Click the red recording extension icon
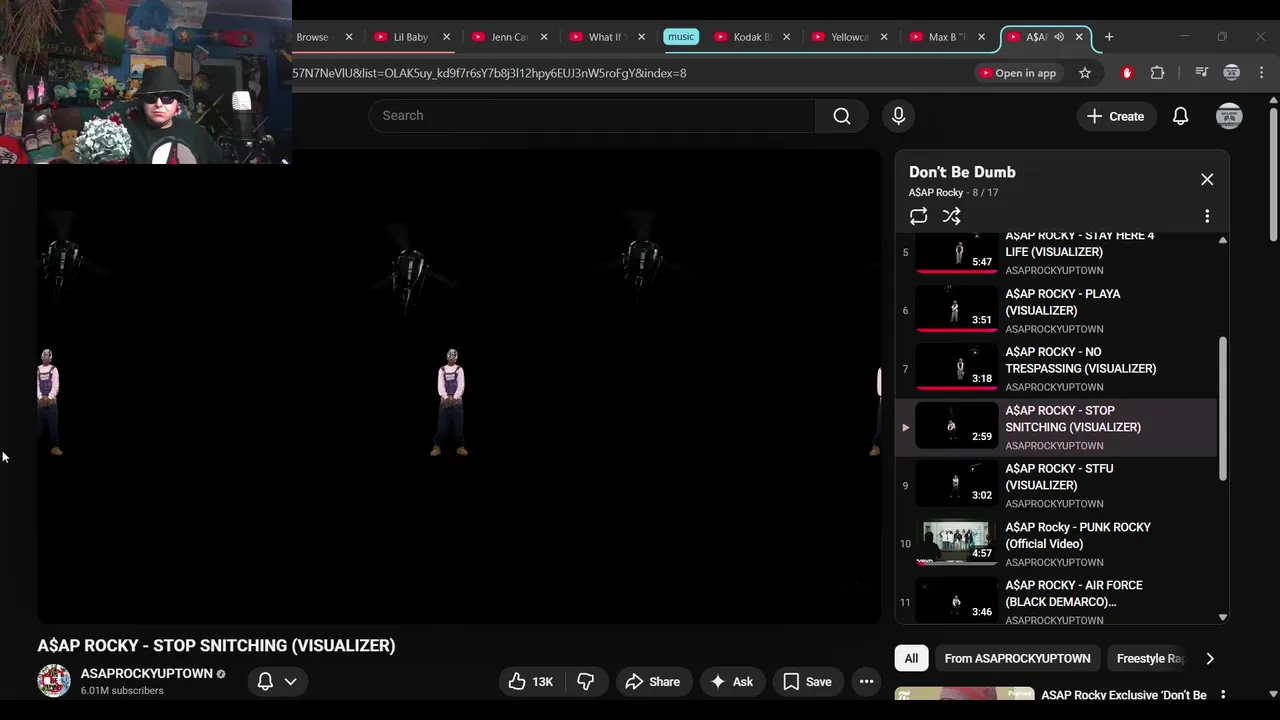 (1127, 73)
